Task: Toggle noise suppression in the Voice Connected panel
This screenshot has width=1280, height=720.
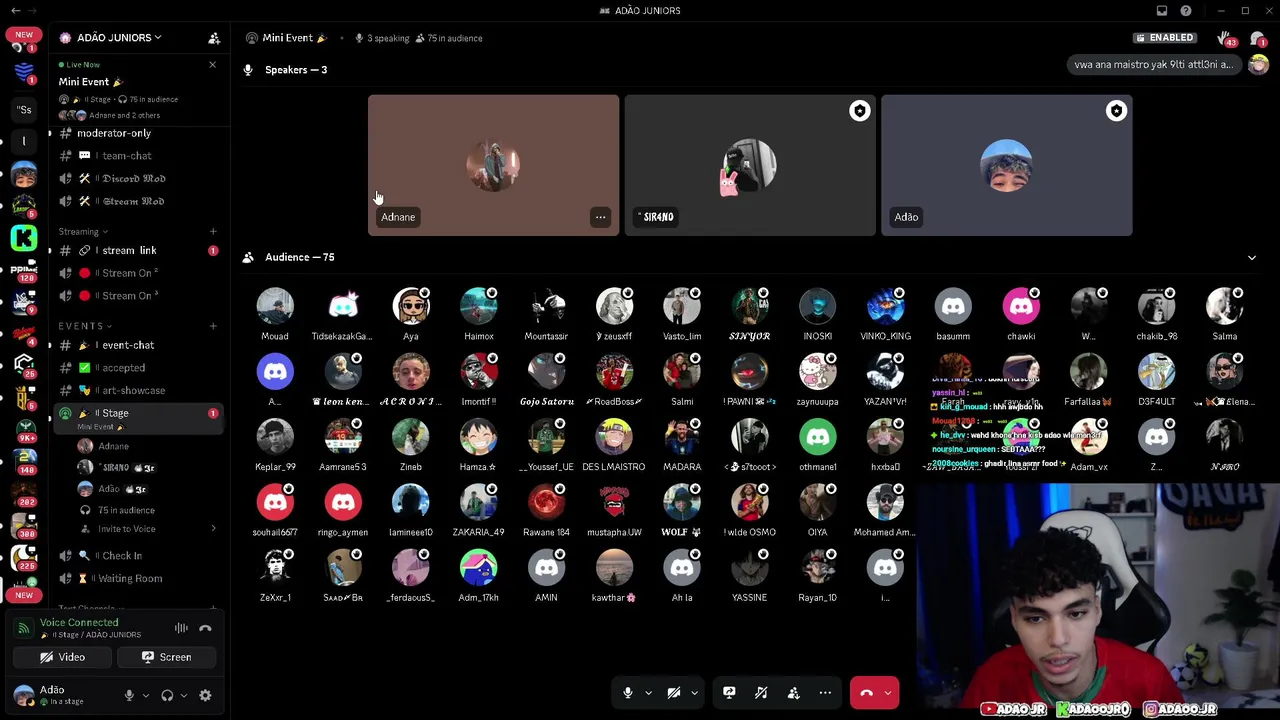Action: (x=181, y=628)
